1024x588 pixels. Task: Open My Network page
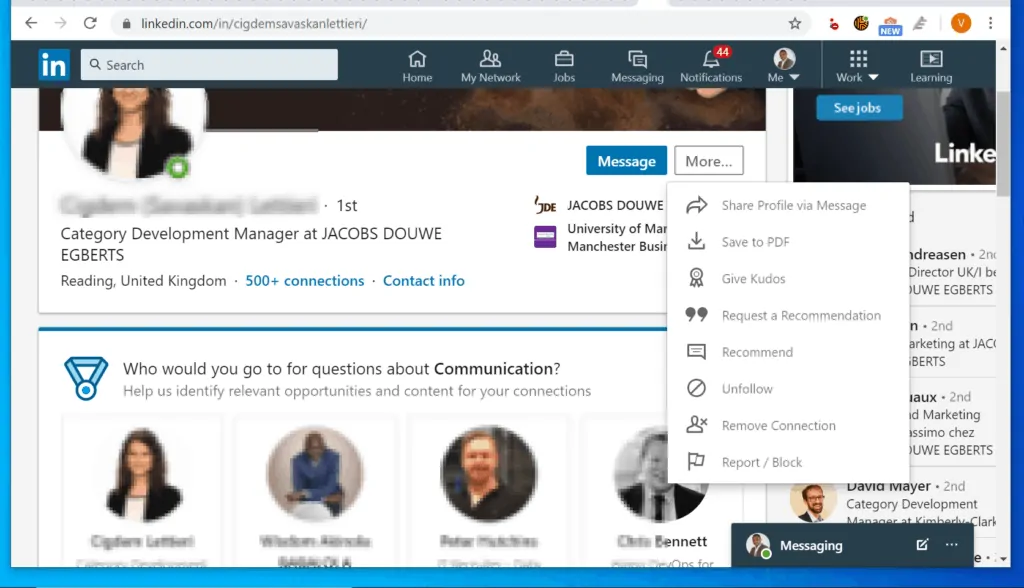tap(490, 67)
